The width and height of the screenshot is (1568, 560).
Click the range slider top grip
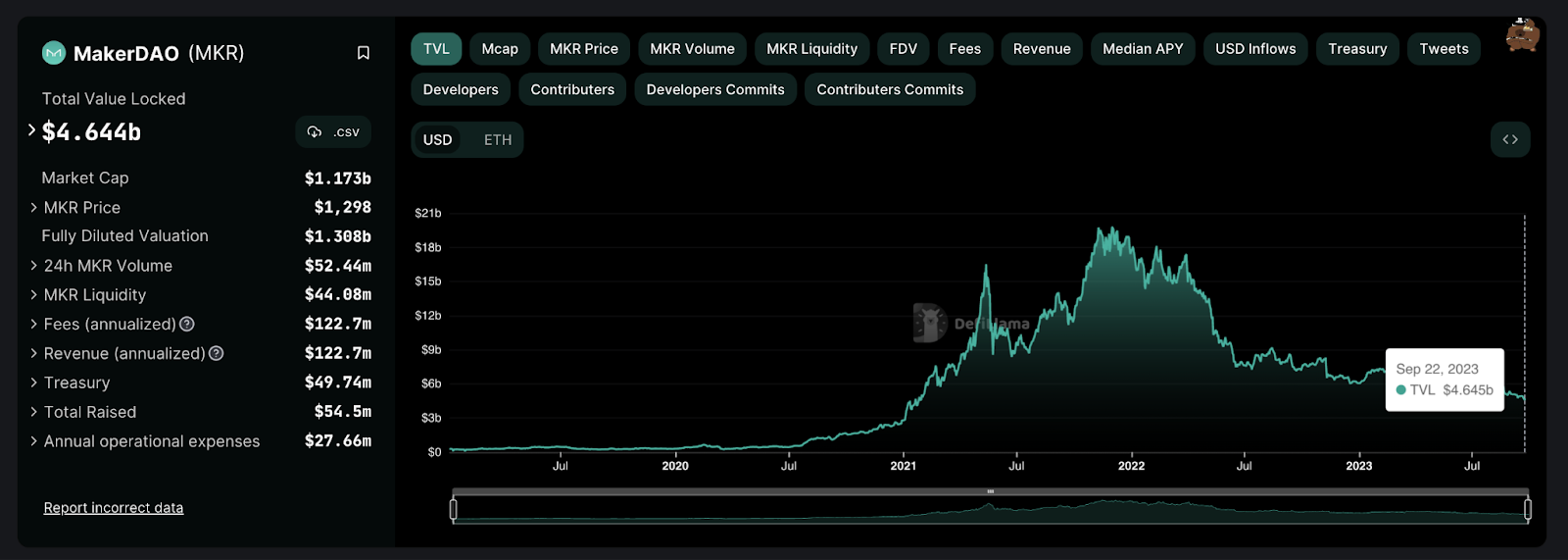(991, 491)
